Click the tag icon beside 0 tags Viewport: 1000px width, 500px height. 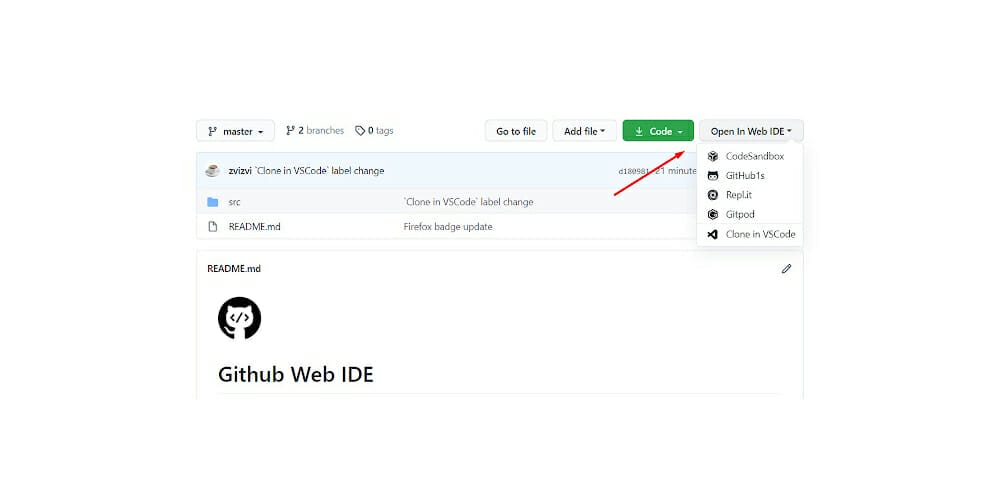(360, 131)
